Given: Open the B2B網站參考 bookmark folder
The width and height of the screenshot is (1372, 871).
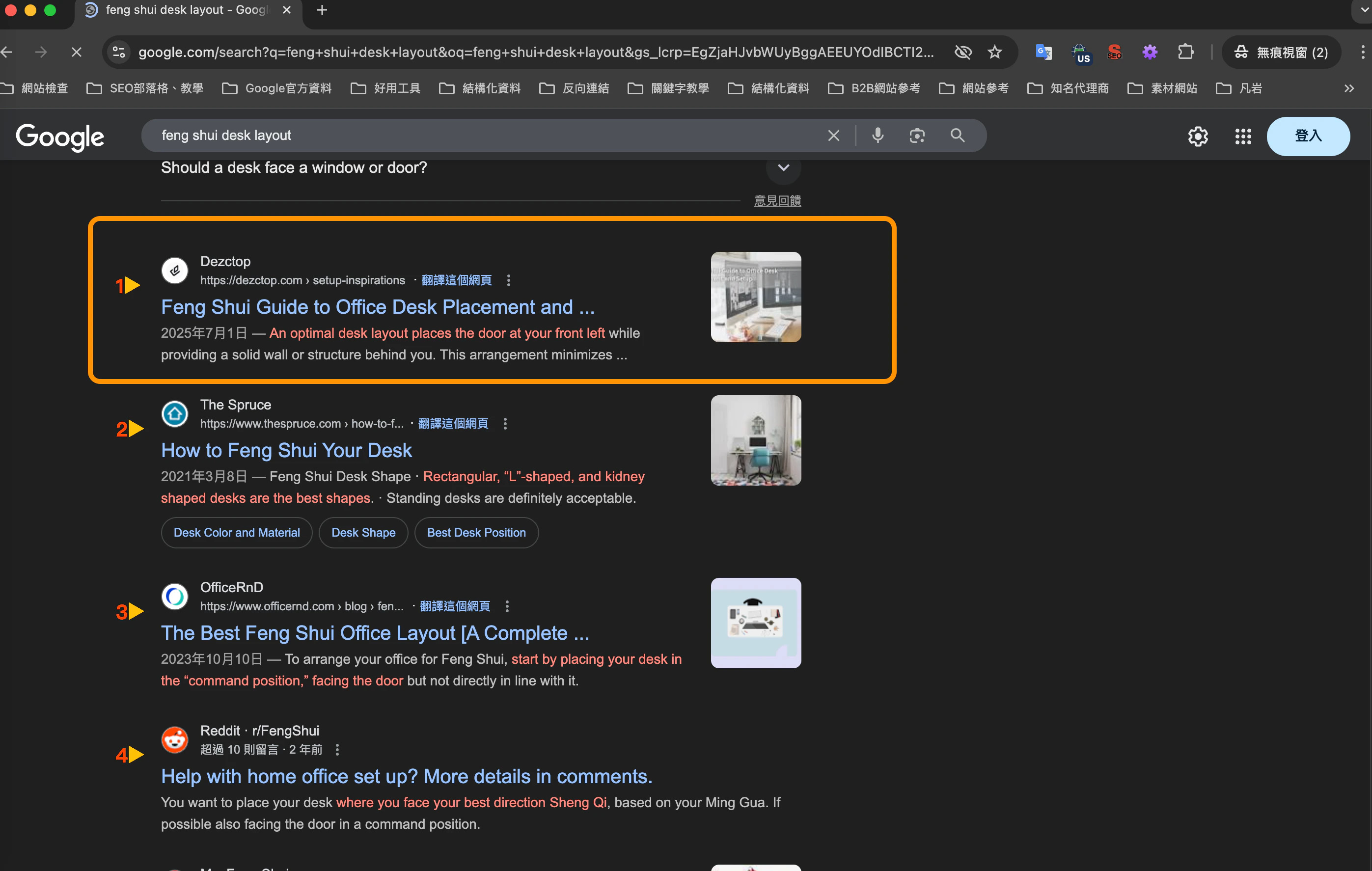Looking at the screenshot, I should pyautogui.click(x=874, y=88).
